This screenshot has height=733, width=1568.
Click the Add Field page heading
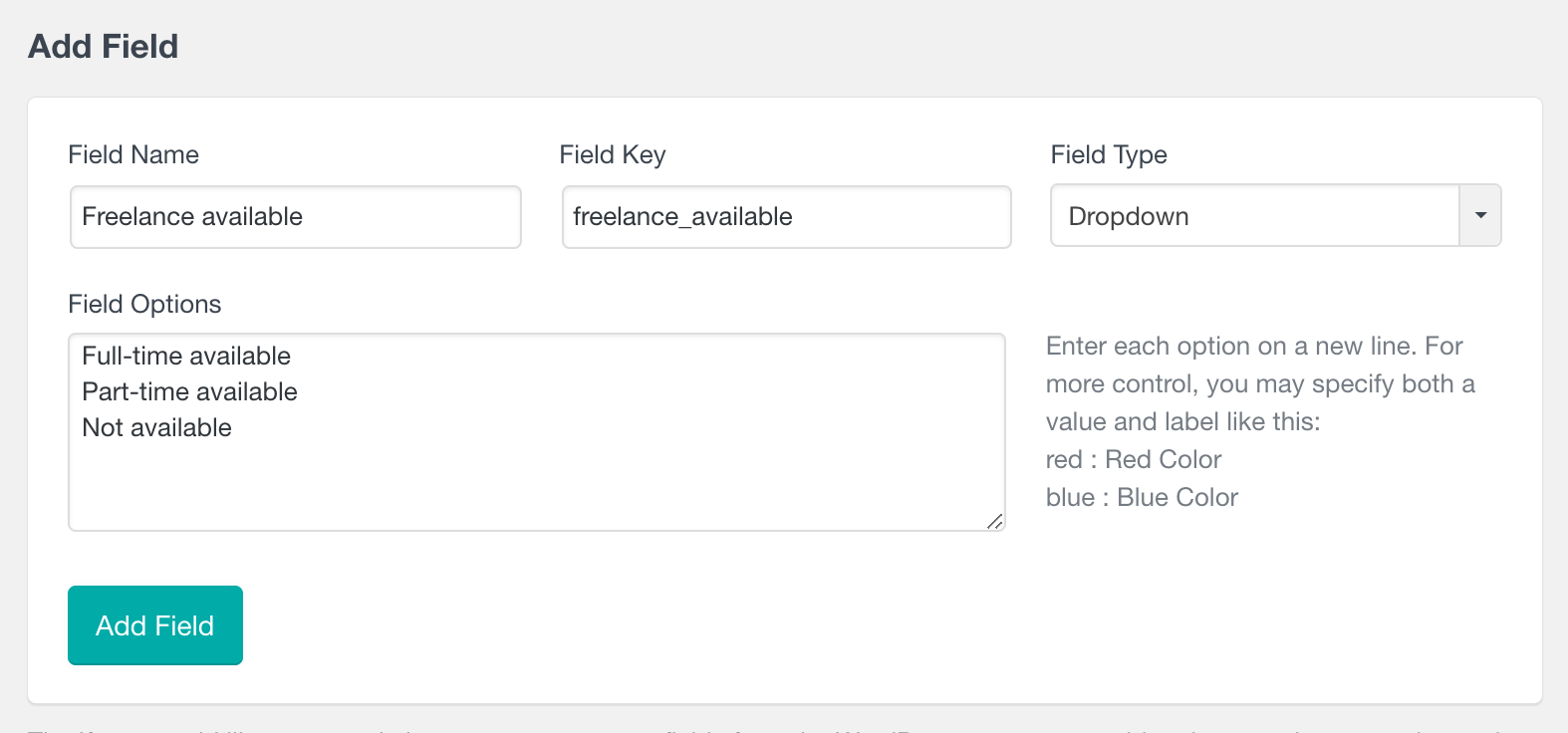[x=104, y=46]
